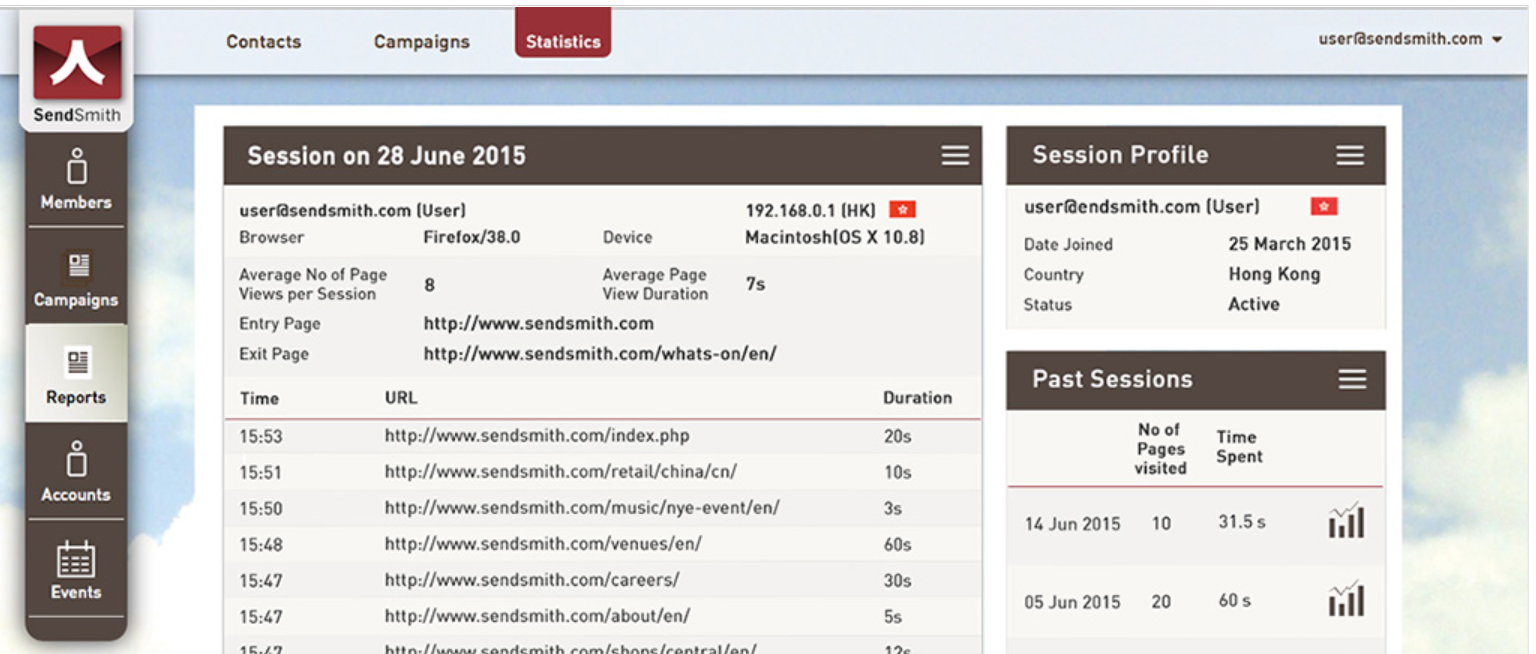
Task: Click the 7s average page view duration
Action: pyautogui.click(x=755, y=285)
